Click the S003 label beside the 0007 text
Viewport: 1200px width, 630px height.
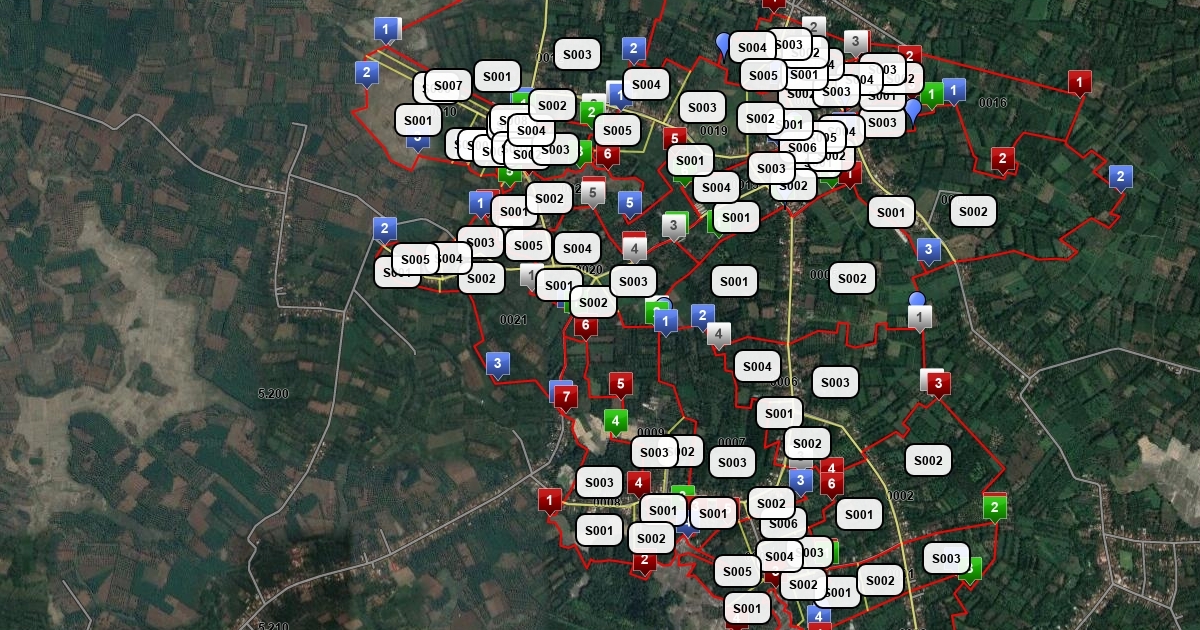tap(732, 462)
